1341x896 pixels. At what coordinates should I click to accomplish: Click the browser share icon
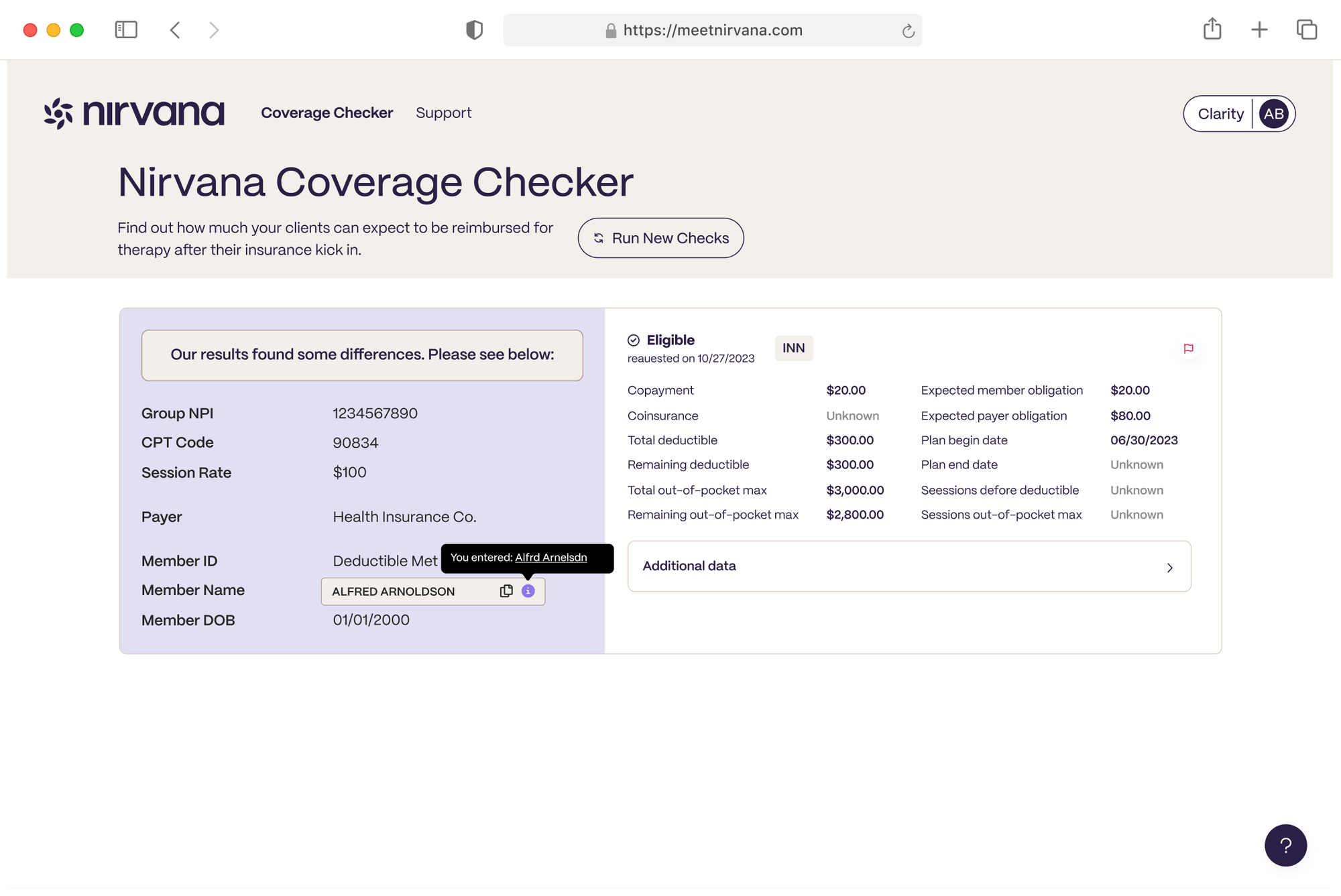(x=1212, y=29)
